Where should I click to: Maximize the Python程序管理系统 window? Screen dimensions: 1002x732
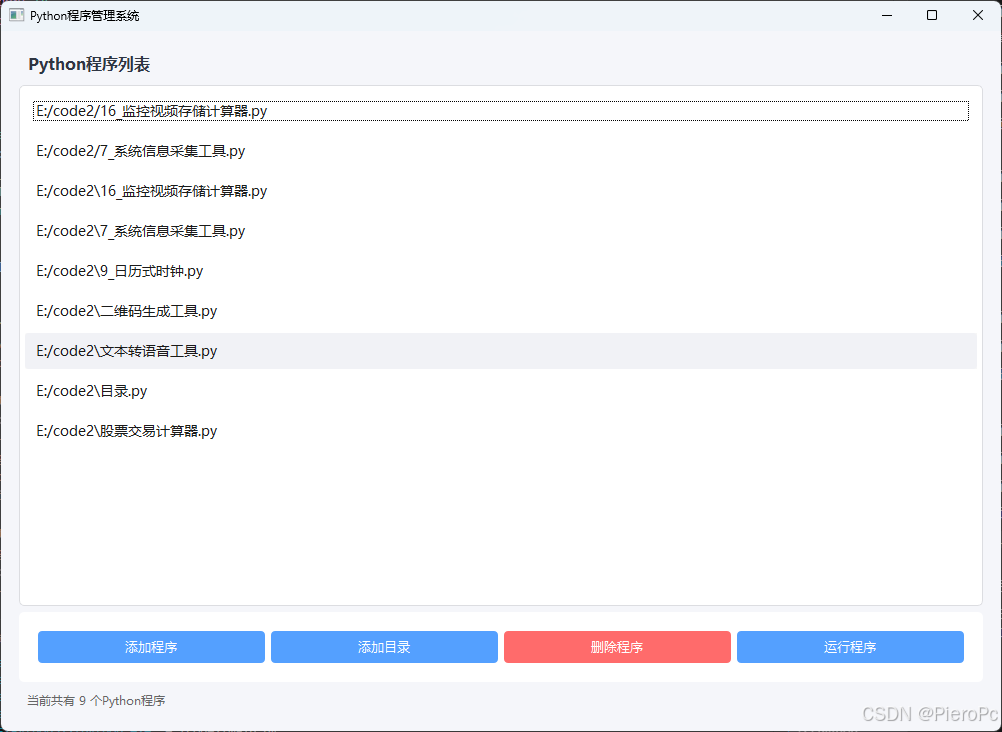click(931, 15)
